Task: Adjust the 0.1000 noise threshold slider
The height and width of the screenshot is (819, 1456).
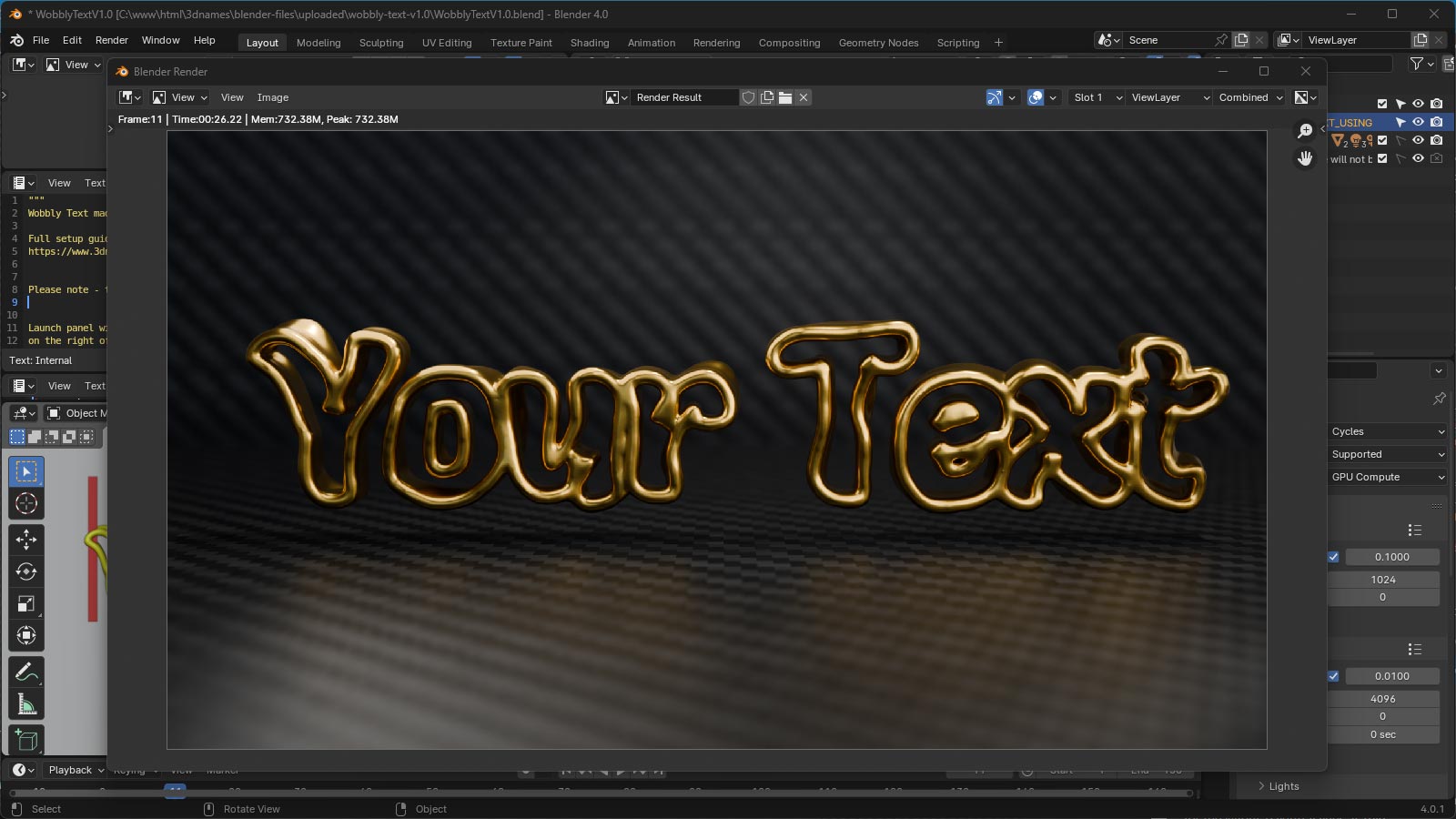Action: pyautogui.click(x=1392, y=557)
